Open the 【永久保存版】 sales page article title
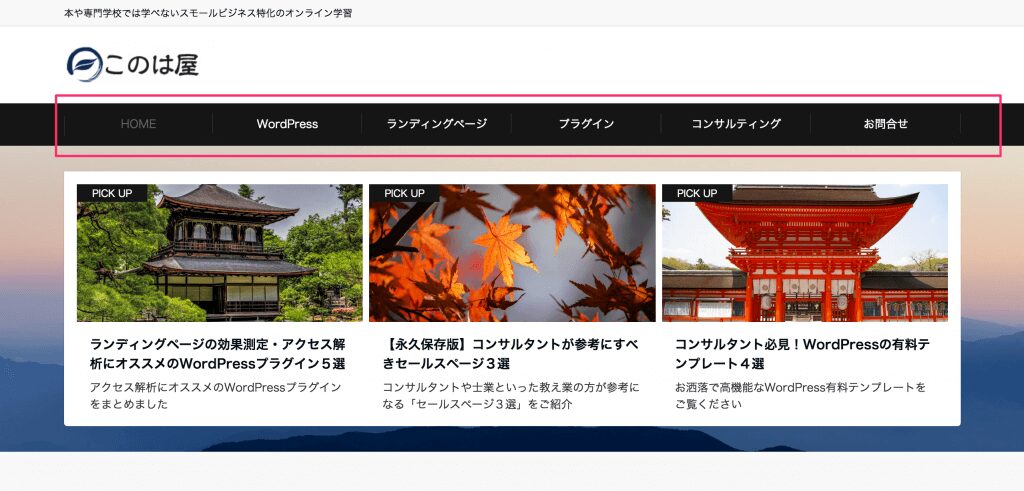 pyautogui.click(x=511, y=354)
